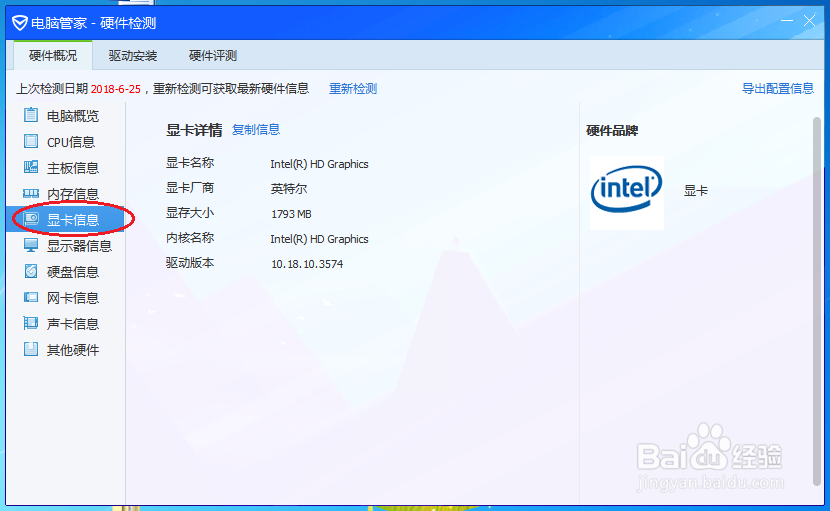Click the 电脑管家 shield logo in title bar
This screenshot has height=511, width=830.
click(x=20, y=23)
